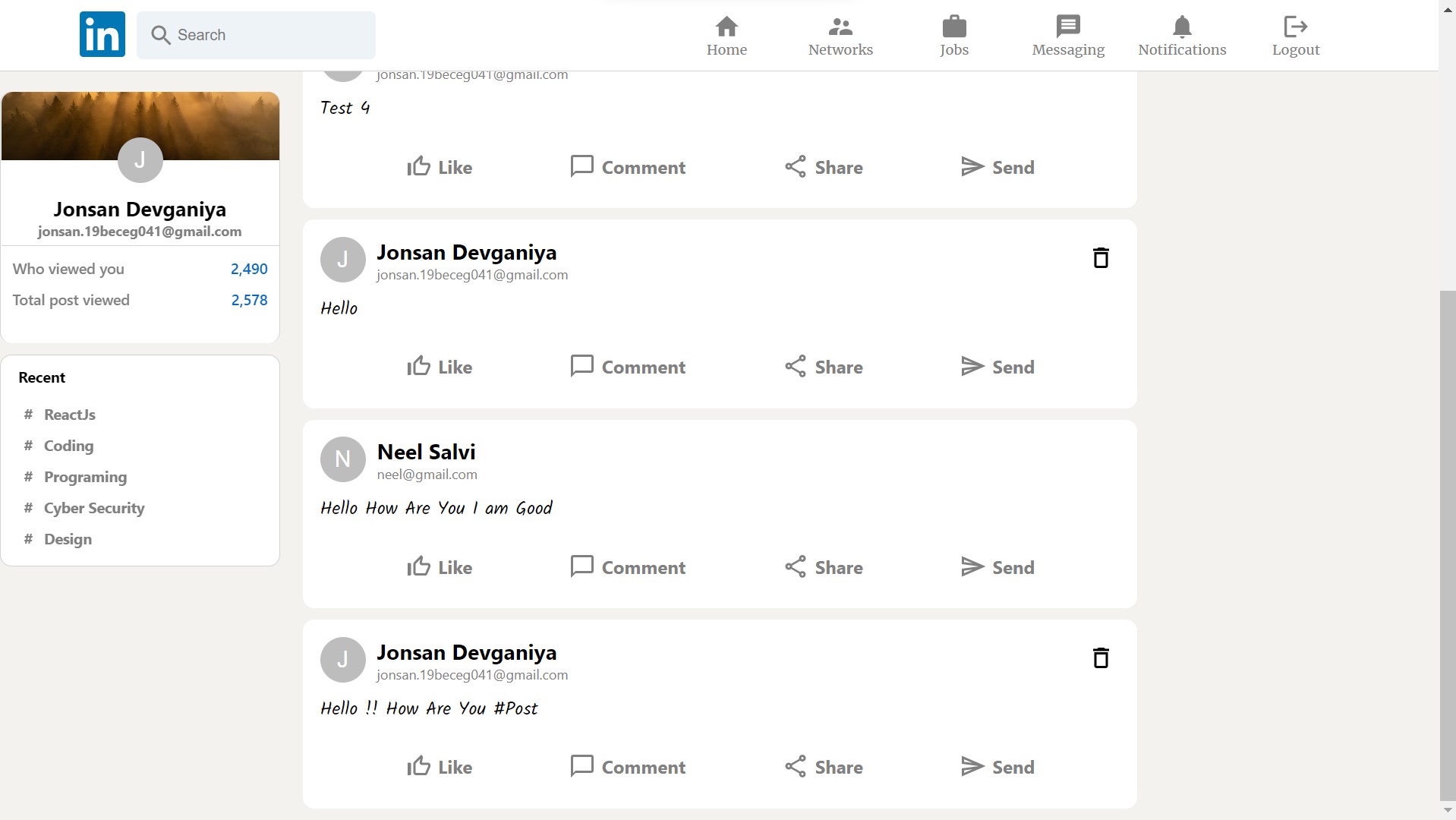1456x820 pixels.
Task: Comment on the 'Test 4' post
Action: (627, 166)
